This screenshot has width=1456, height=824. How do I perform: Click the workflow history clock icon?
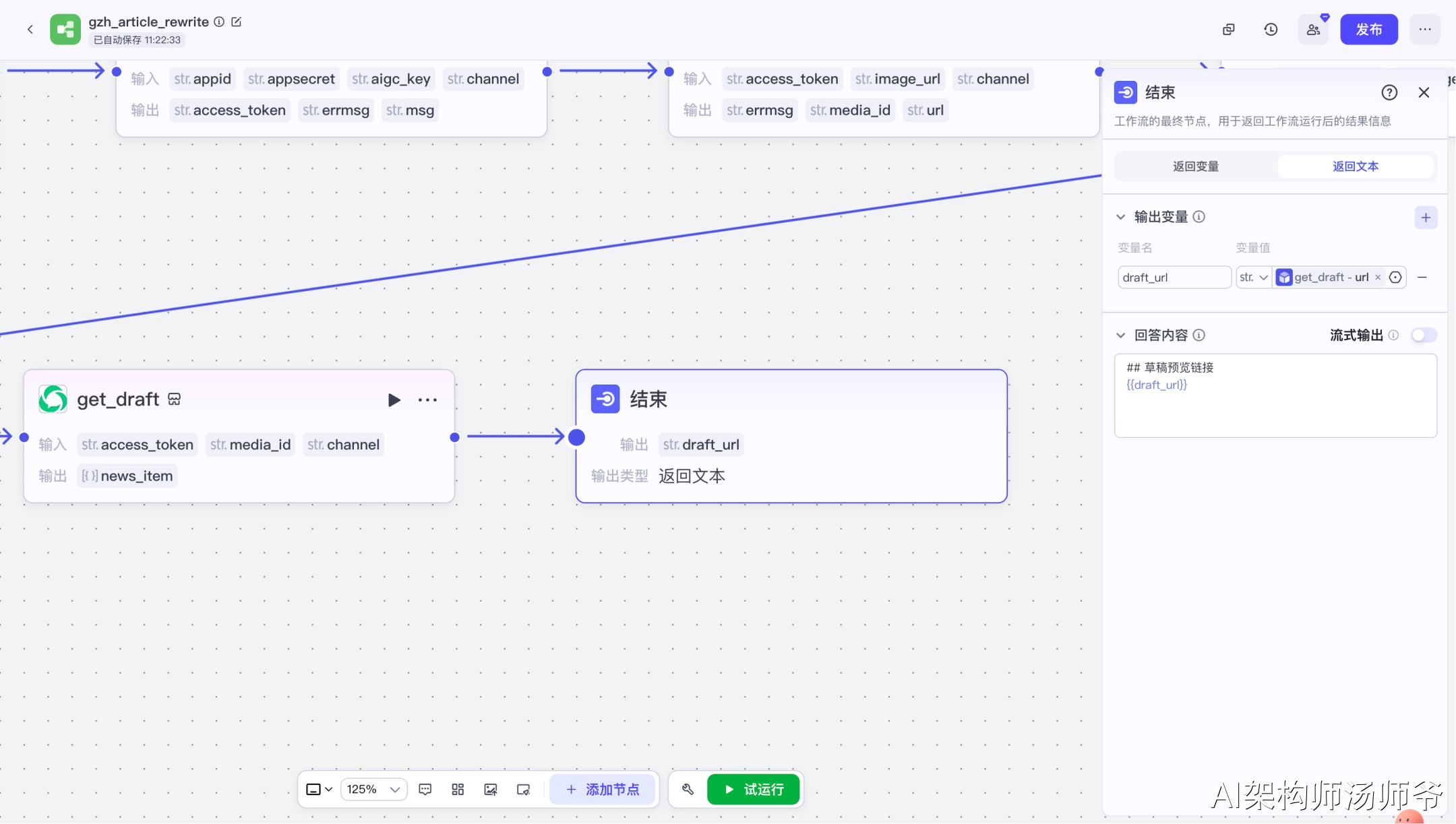tap(1271, 30)
